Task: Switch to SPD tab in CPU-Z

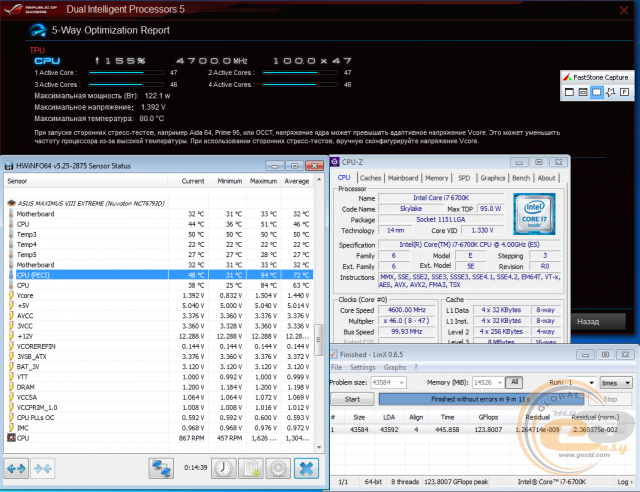Action: pyautogui.click(x=464, y=178)
